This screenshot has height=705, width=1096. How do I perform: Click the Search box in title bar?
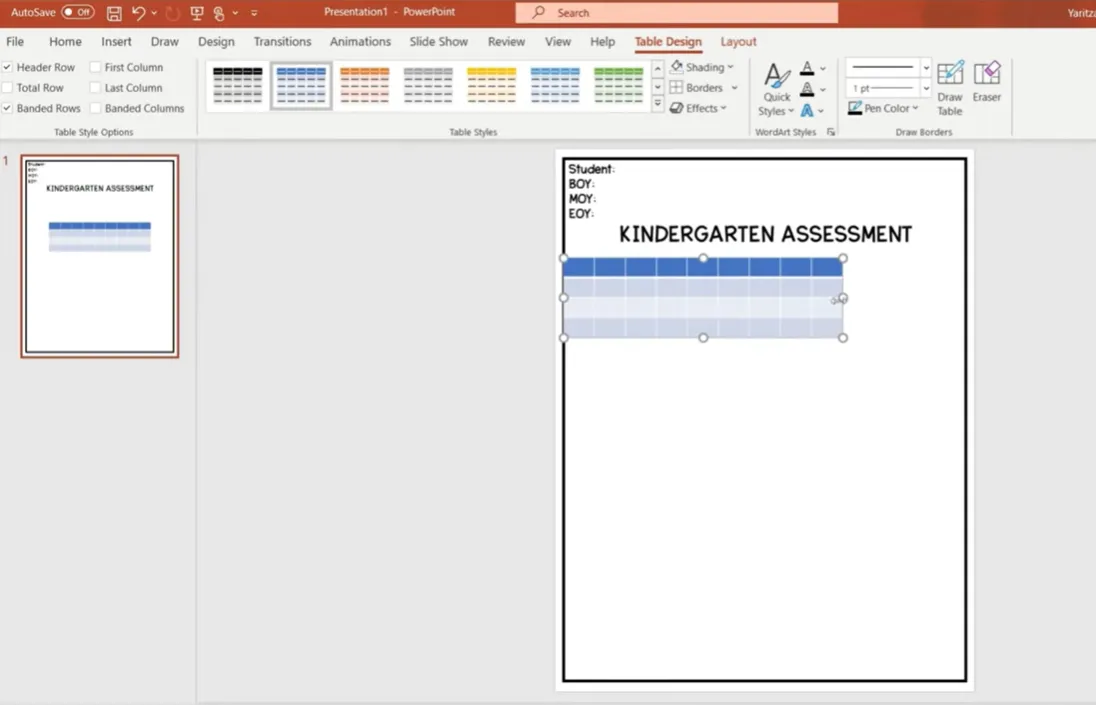coord(677,13)
